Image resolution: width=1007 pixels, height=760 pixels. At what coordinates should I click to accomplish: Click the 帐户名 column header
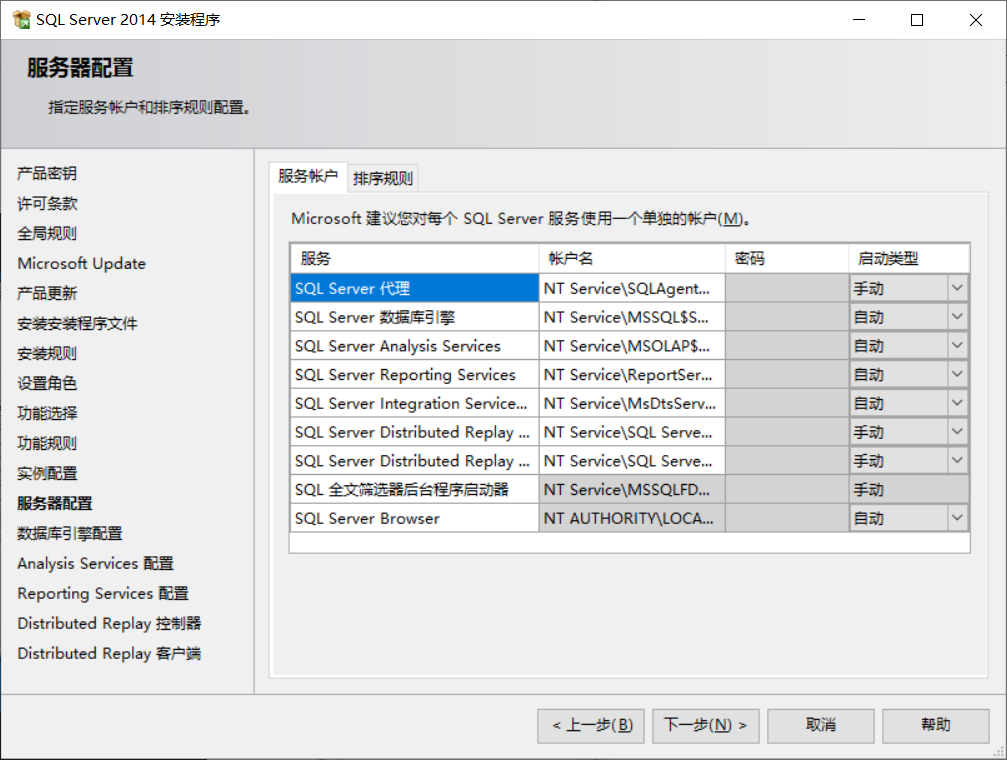click(632, 258)
